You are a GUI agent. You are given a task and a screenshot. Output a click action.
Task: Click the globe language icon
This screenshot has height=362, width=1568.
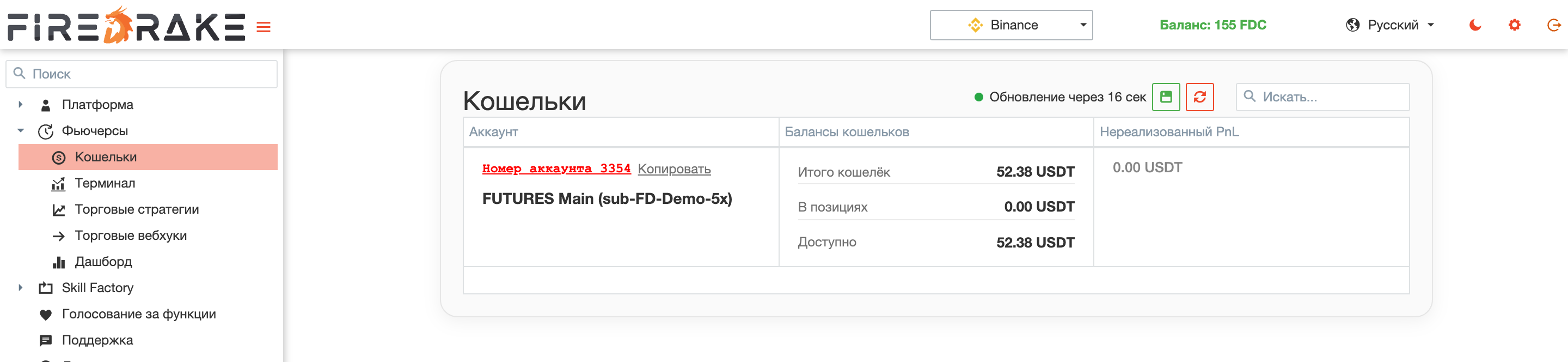tap(1352, 25)
